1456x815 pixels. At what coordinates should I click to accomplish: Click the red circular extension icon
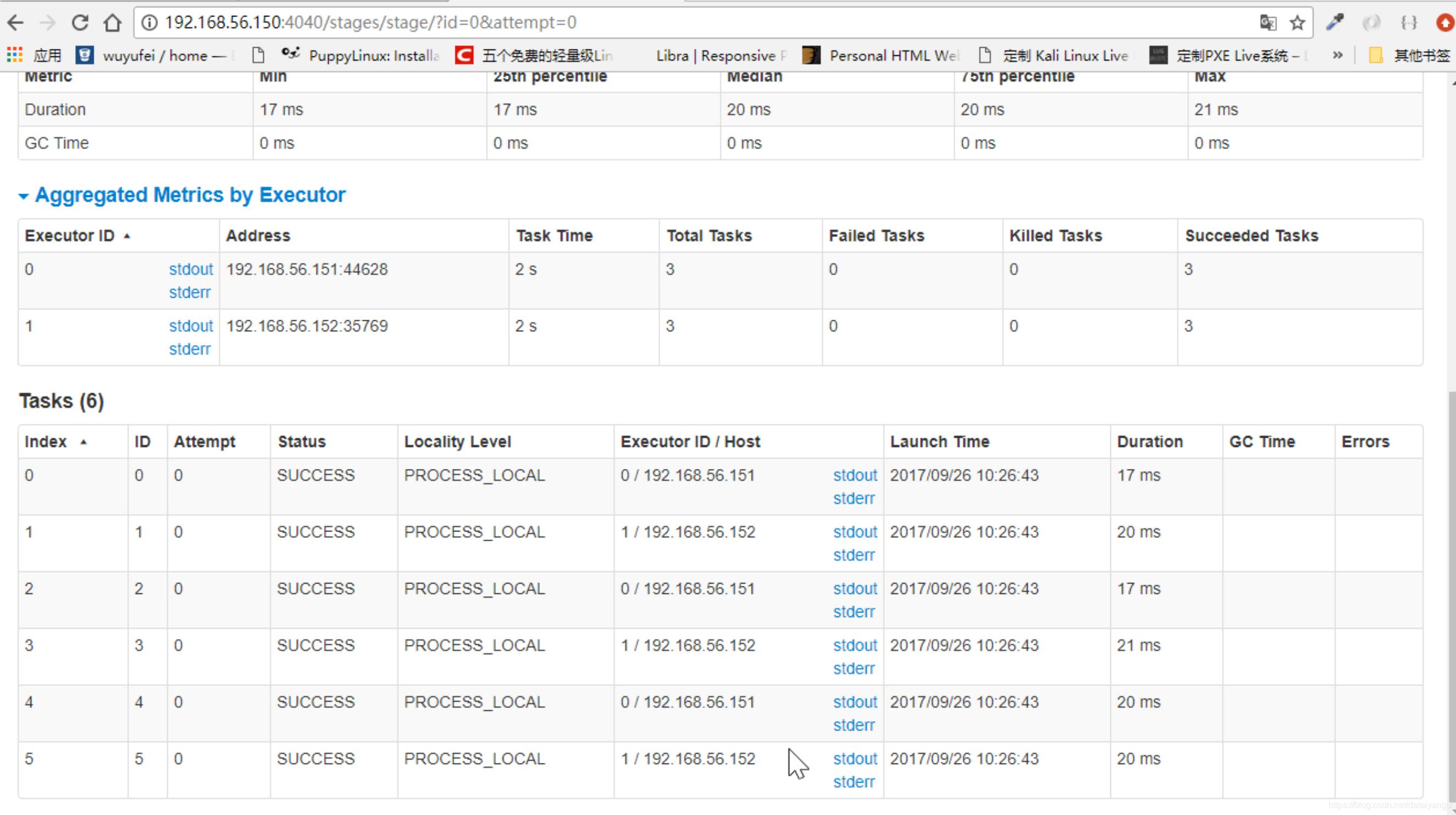pos(1445,22)
